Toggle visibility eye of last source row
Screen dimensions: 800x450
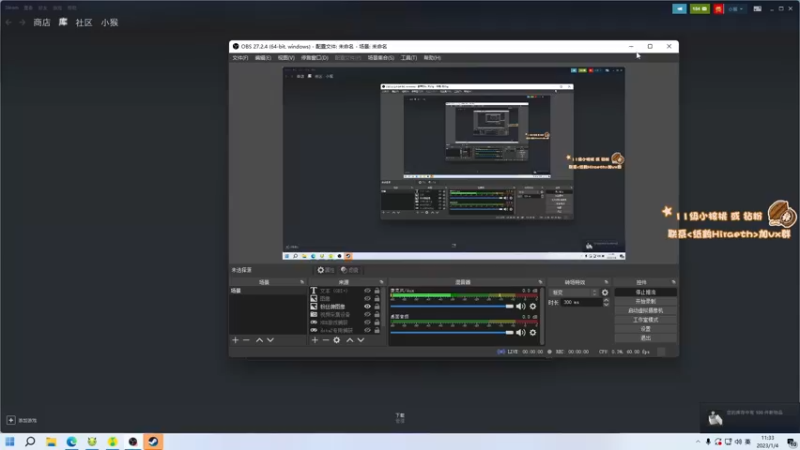coord(367,330)
